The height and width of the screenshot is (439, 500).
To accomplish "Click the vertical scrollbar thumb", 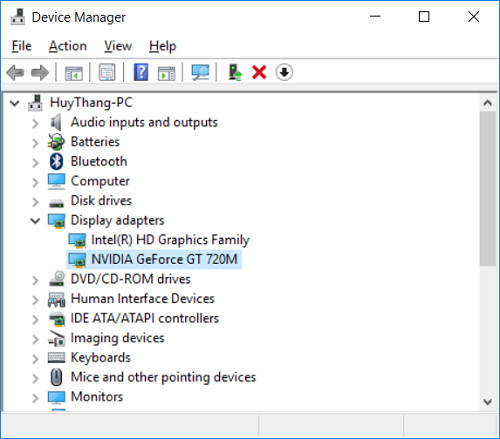I will [x=488, y=189].
